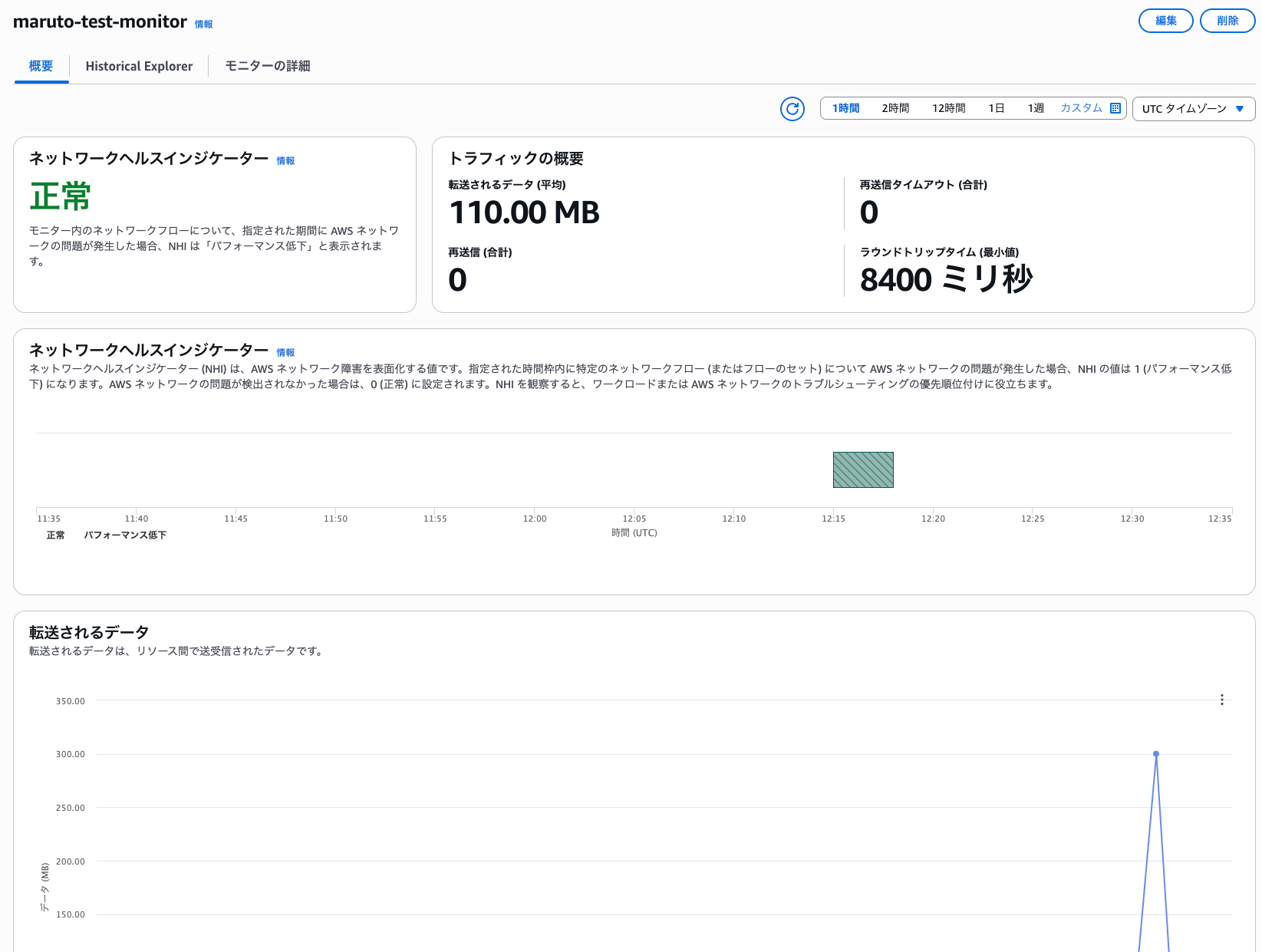Click the 編集 button
The image size is (1262, 952).
coord(1166,21)
